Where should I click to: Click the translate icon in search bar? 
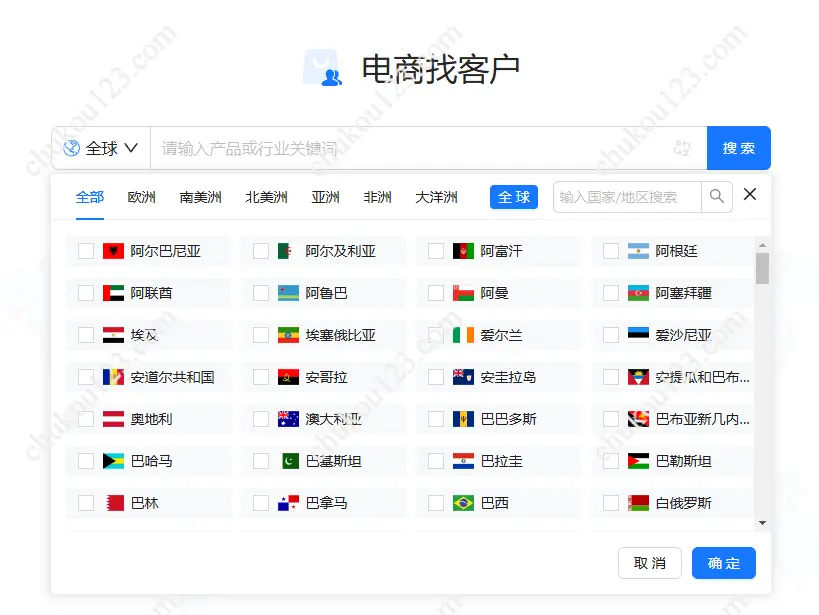(683, 148)
